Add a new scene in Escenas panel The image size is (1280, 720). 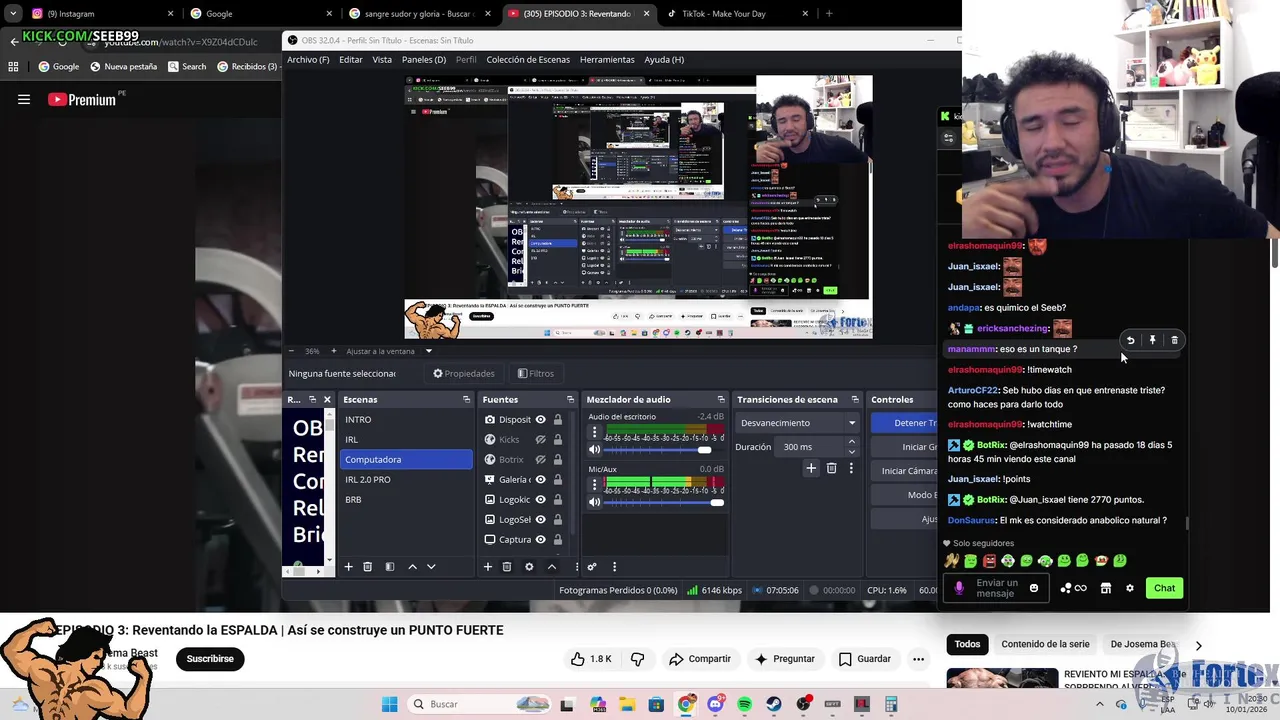tap(348, 567)
